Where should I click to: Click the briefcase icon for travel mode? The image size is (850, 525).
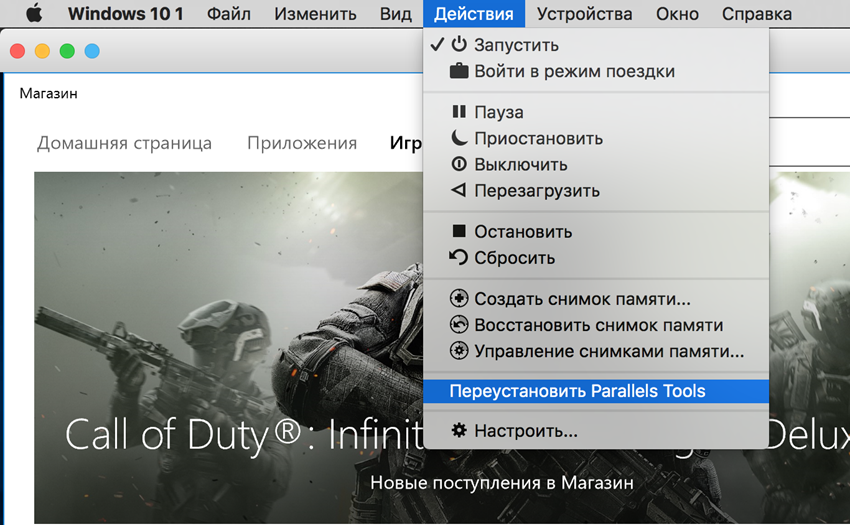tap(459, 71)
